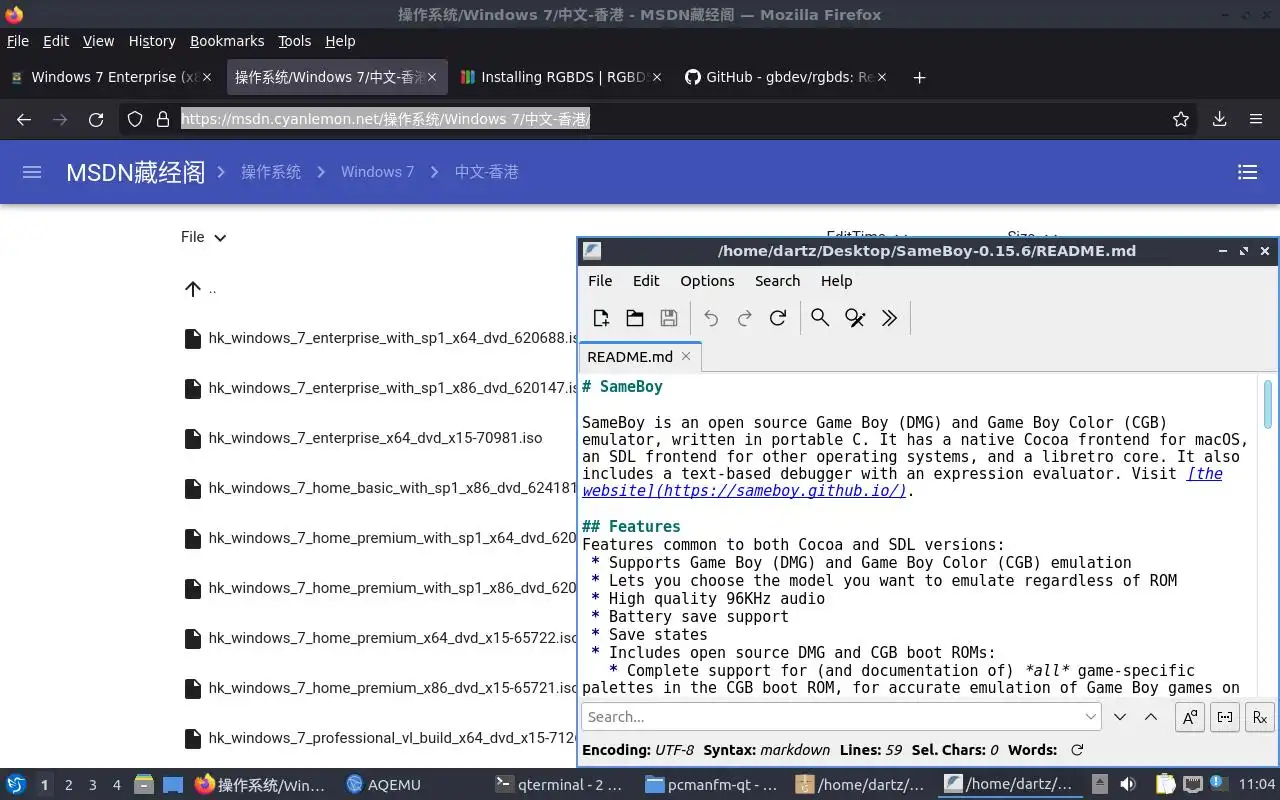
Task: Open FeatherPad Edit menu
Action: (x=646, y=281)
